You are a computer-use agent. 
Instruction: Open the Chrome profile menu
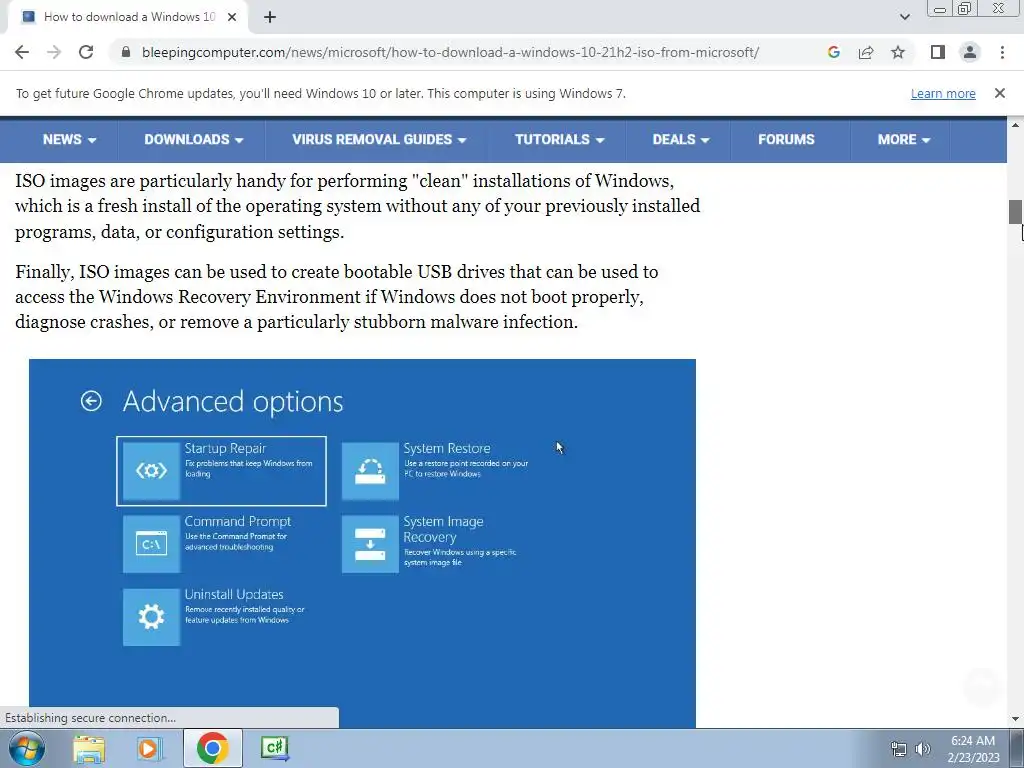pos(970,52)
